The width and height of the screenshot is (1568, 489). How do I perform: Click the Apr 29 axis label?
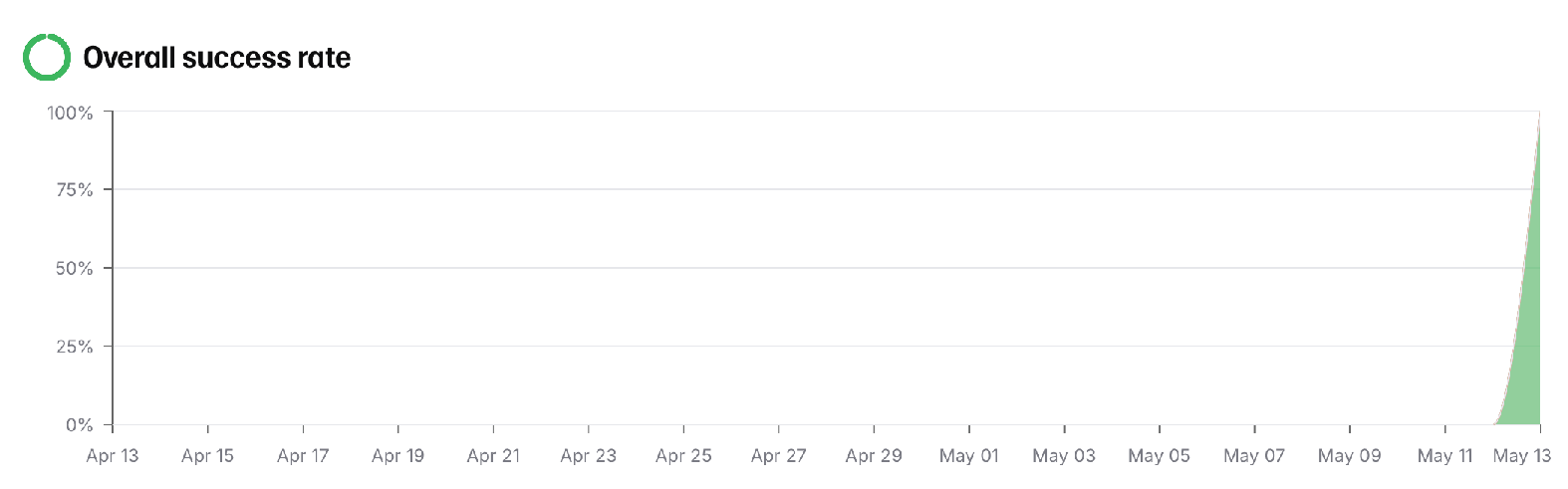[874, 456]
